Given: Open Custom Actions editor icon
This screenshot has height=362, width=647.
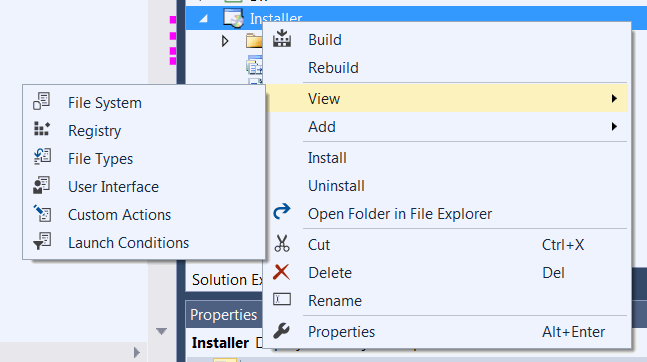Looking at the screenshot, I should 43,213.
